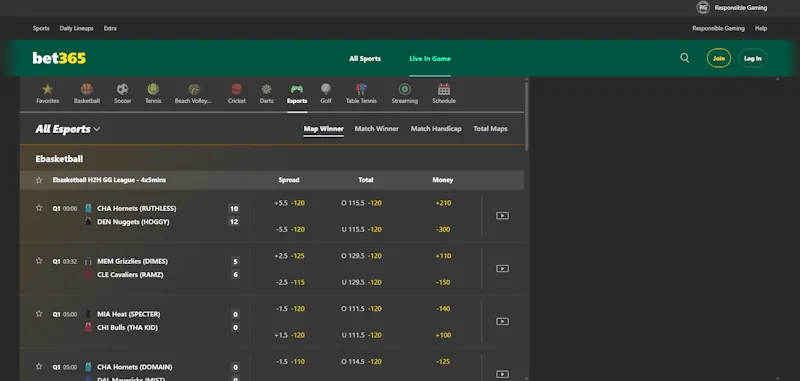Watch stream for CHA Hornets (RUTHLESS) match
This screenshot has height=381, width=800.
coord(503,216)
